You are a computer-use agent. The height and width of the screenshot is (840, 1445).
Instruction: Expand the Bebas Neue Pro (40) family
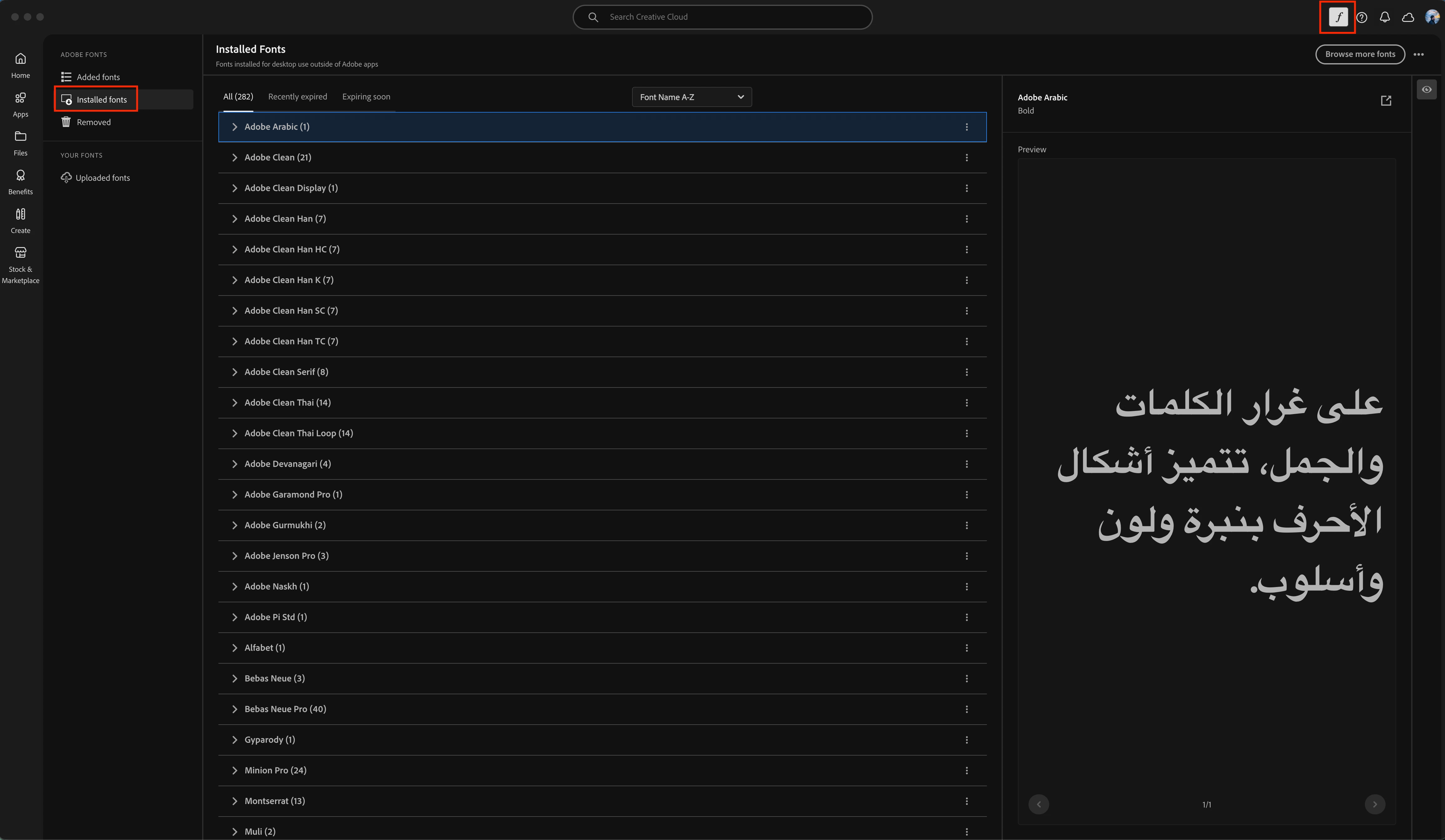(235, 709)
